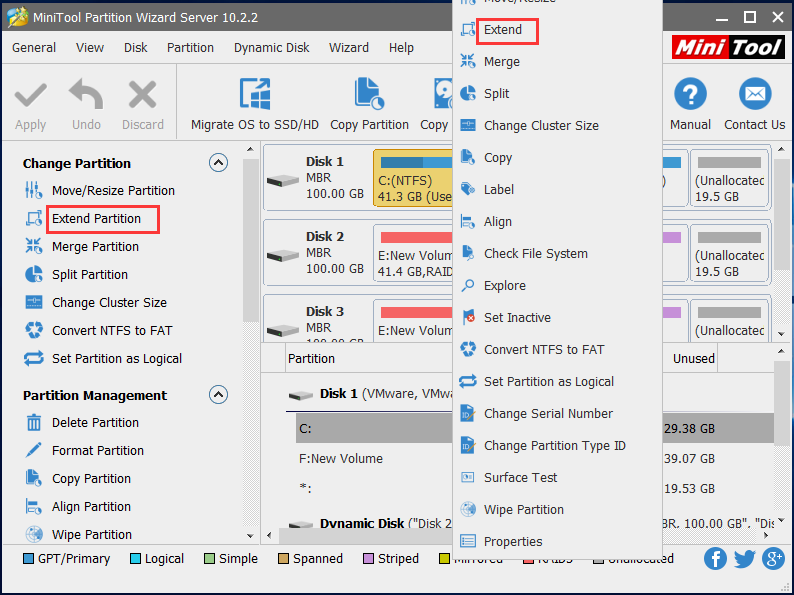Click Format Partition pencil icon
Screen dimensions: 794x595
[x=33, y=450]
